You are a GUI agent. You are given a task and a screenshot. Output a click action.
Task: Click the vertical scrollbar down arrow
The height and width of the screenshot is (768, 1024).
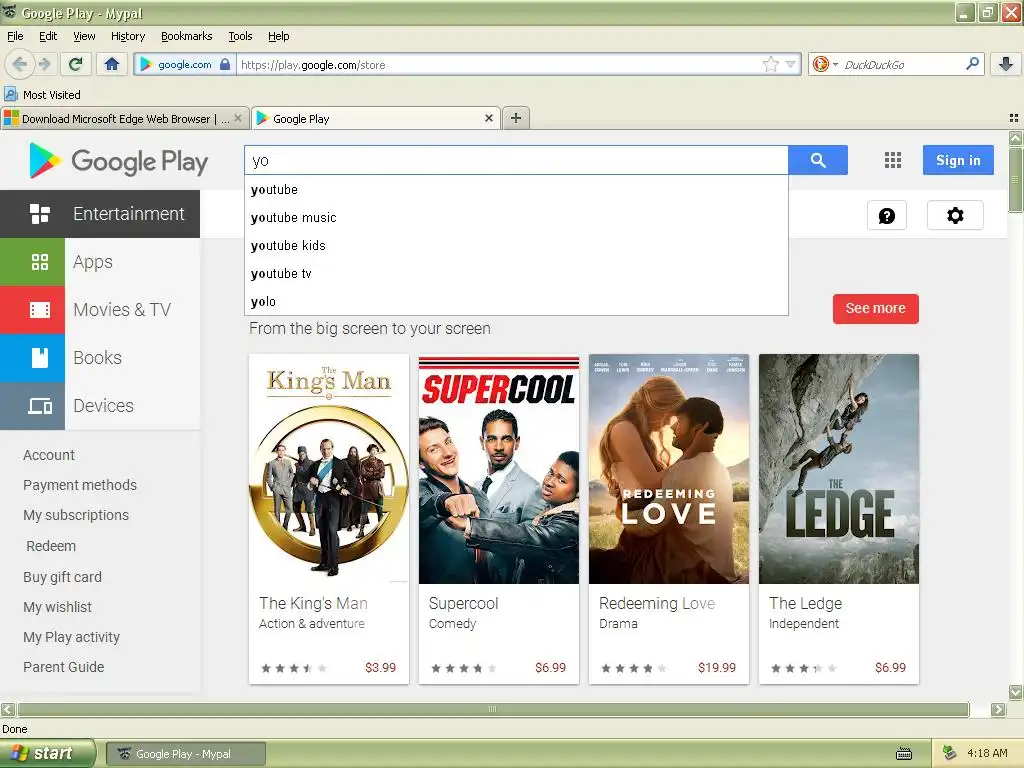1015,692
